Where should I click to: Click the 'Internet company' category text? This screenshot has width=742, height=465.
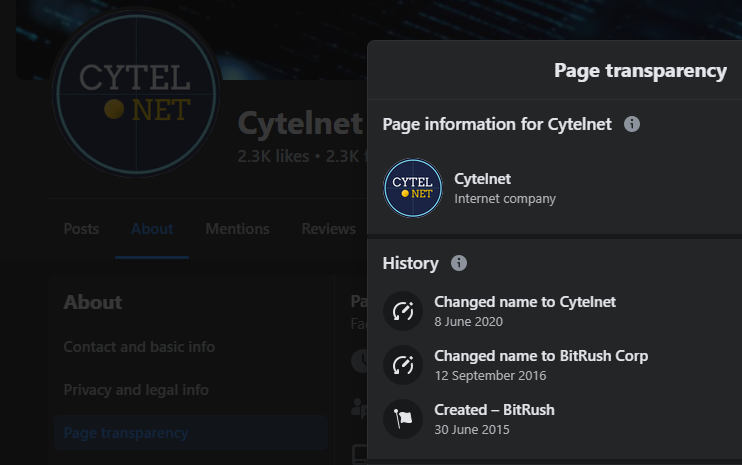pos(504,198)
